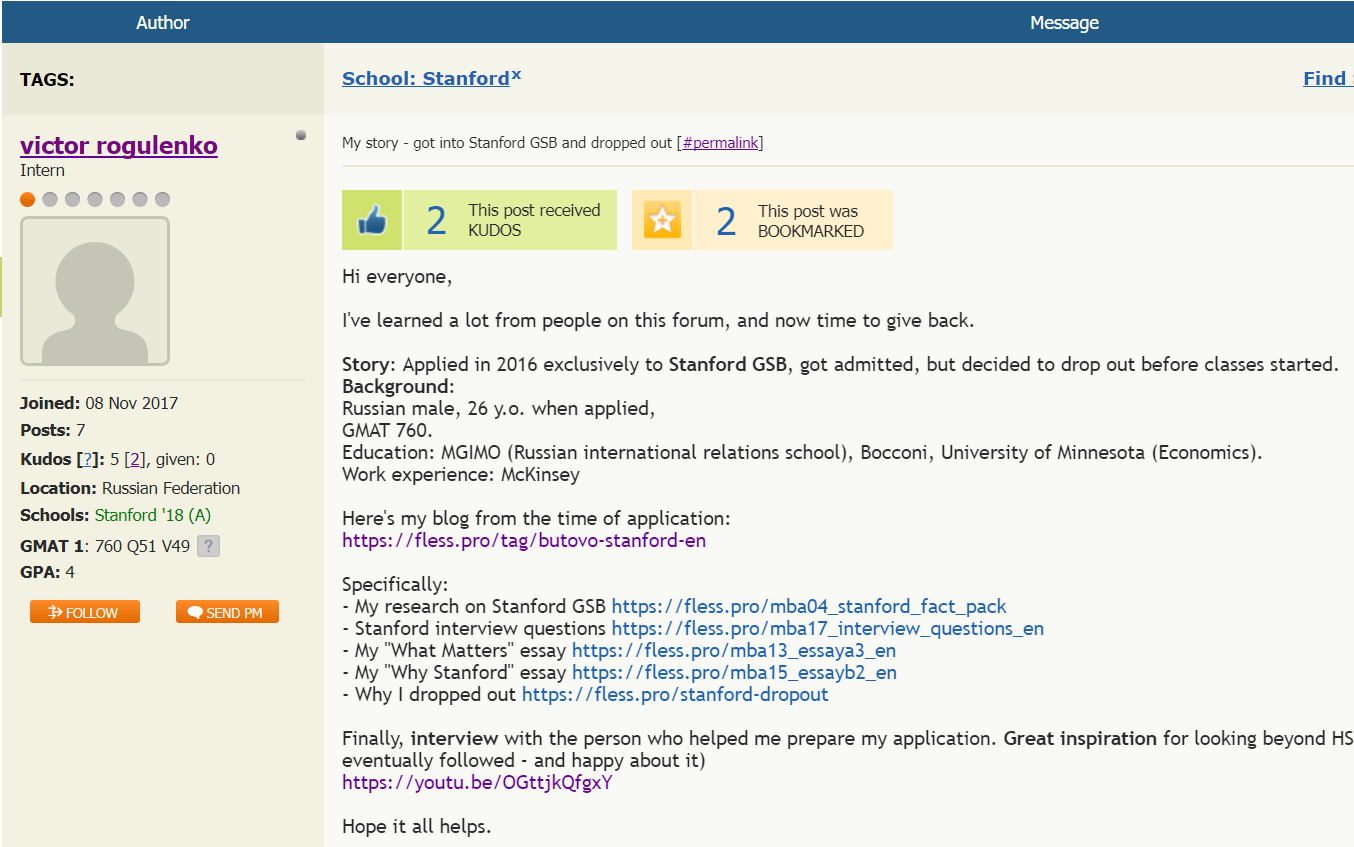
Task: Remove the School: Stanford filter with the x
Action: [516, 71]
